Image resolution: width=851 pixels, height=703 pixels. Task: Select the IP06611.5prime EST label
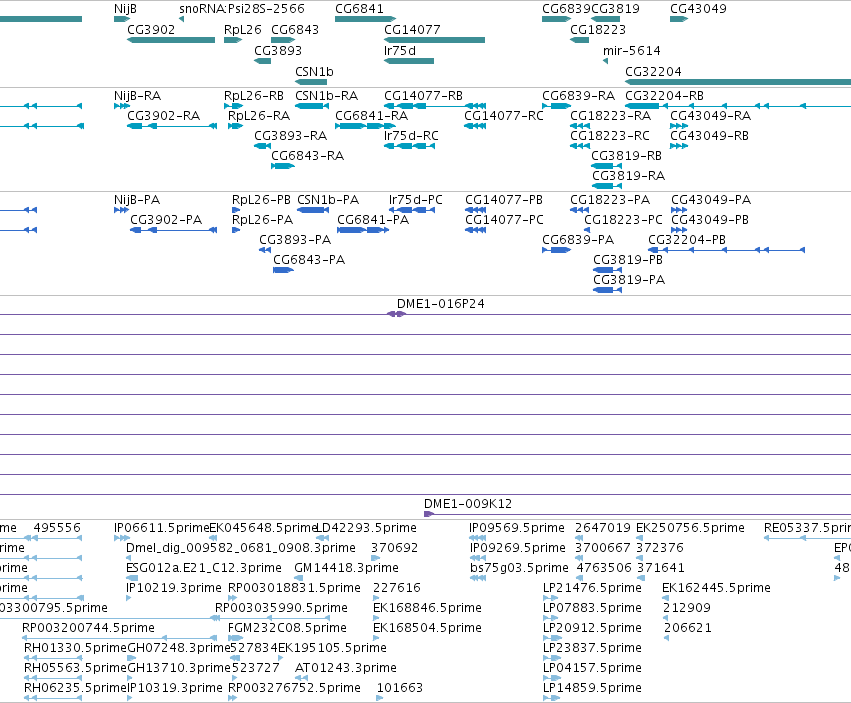(161, 528)
